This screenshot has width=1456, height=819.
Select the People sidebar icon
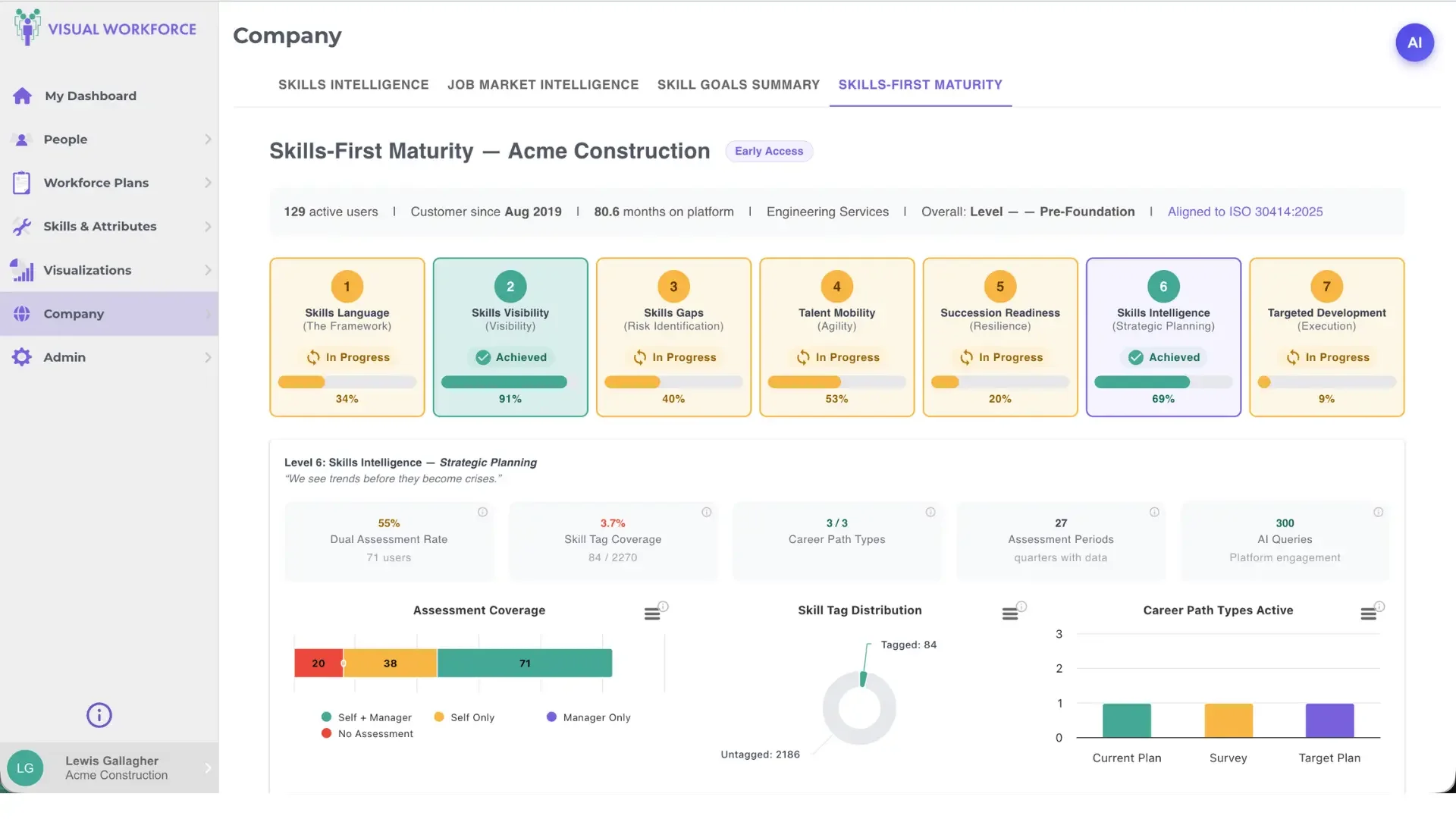point(22,140)
